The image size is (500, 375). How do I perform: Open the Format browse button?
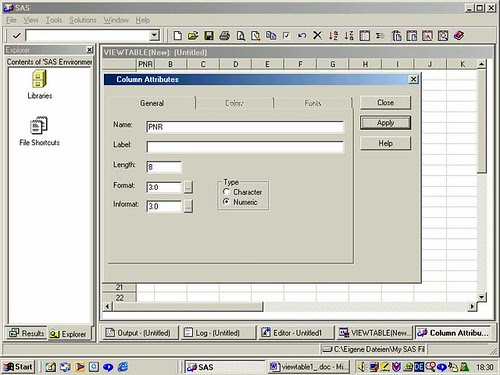point(188,187)
